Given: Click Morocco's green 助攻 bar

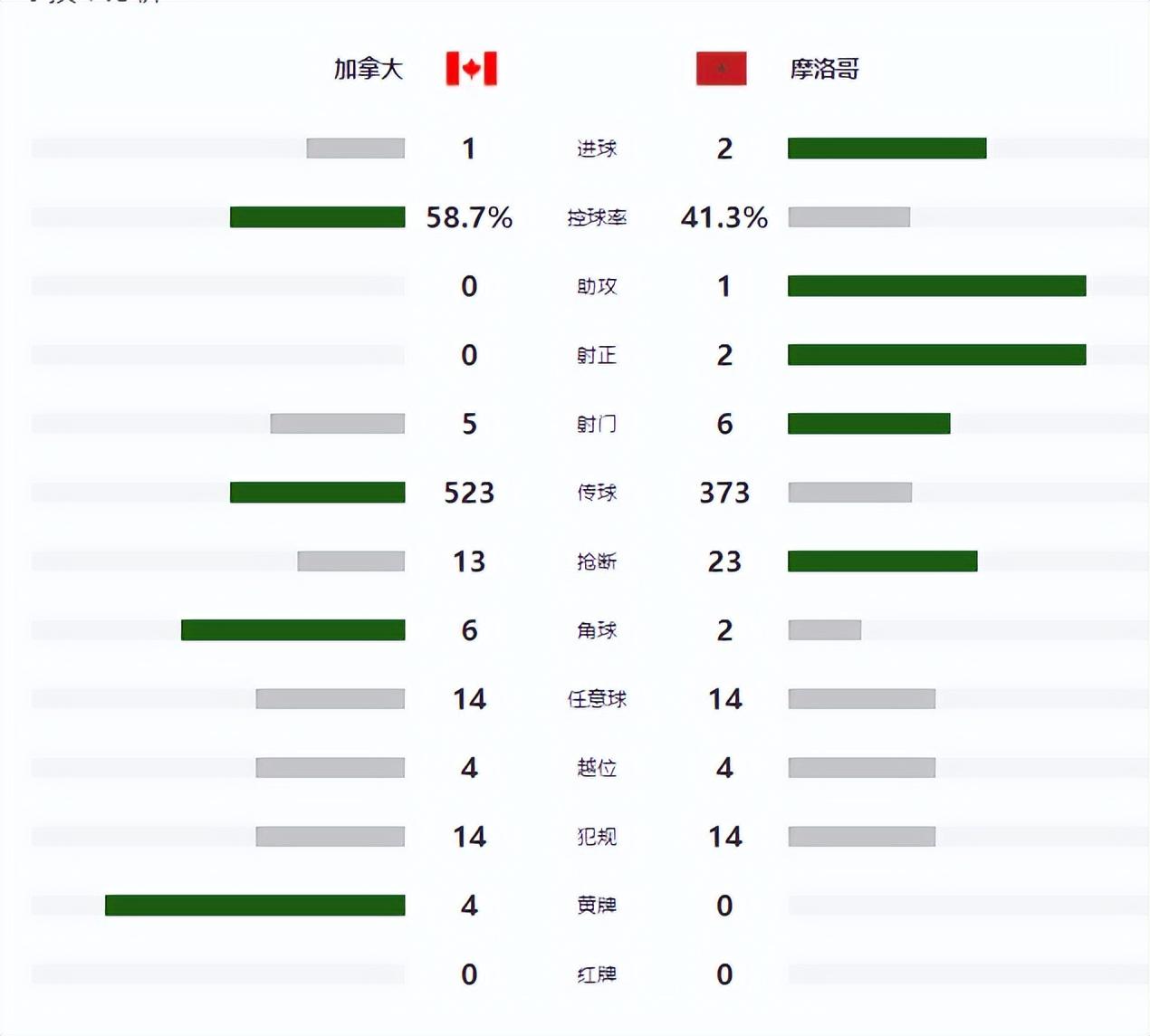Looking at the screenshot, I should click(x=936, y=286).
